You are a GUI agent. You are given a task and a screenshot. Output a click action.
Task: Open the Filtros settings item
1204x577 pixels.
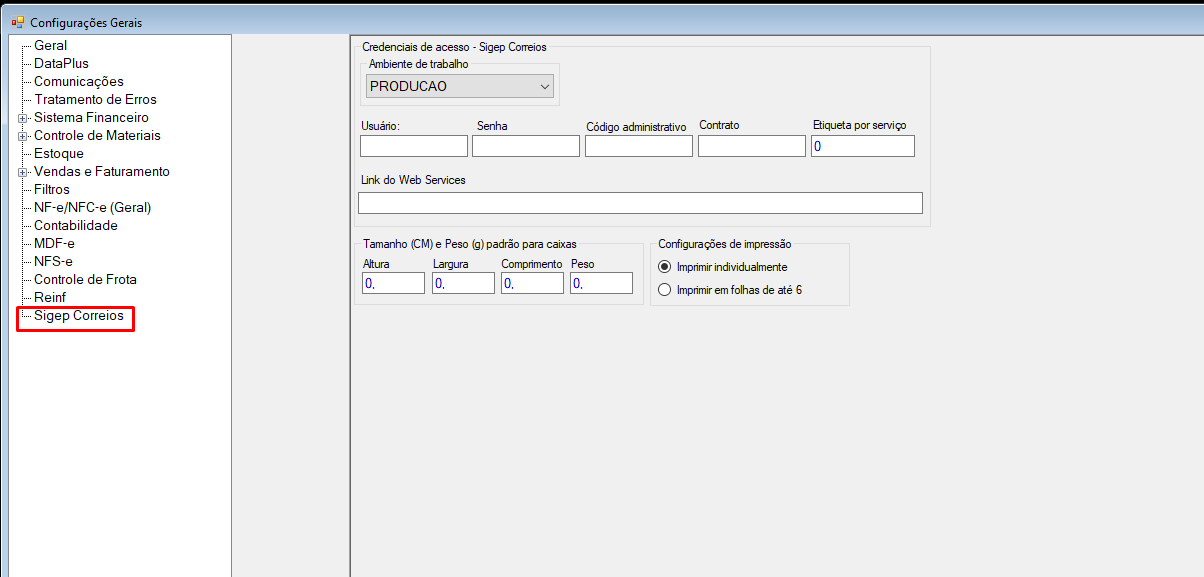52,189
